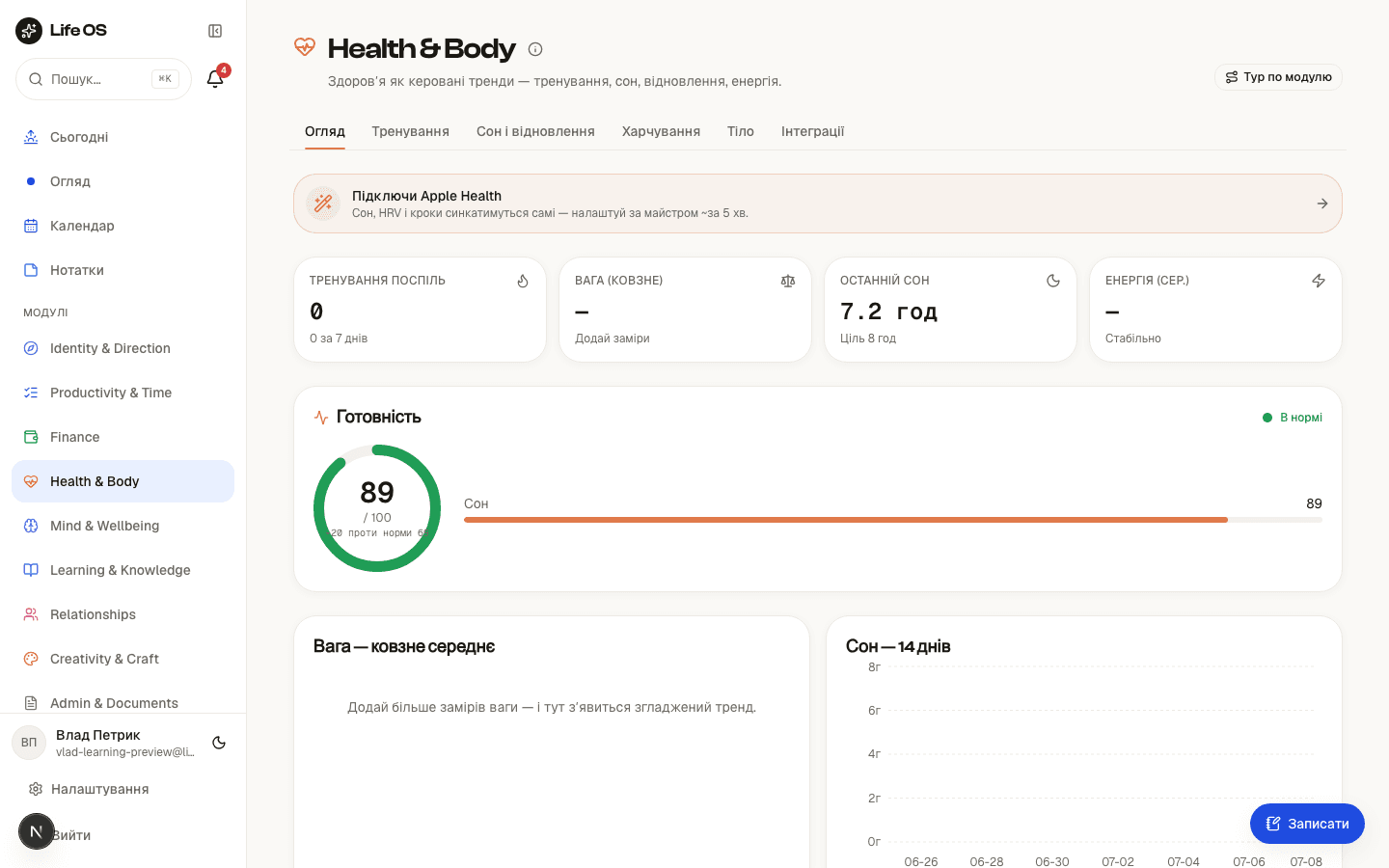Click the arrow on Apple Health banner
This screenshot has width=1389, height=868.
point(1322,203)
